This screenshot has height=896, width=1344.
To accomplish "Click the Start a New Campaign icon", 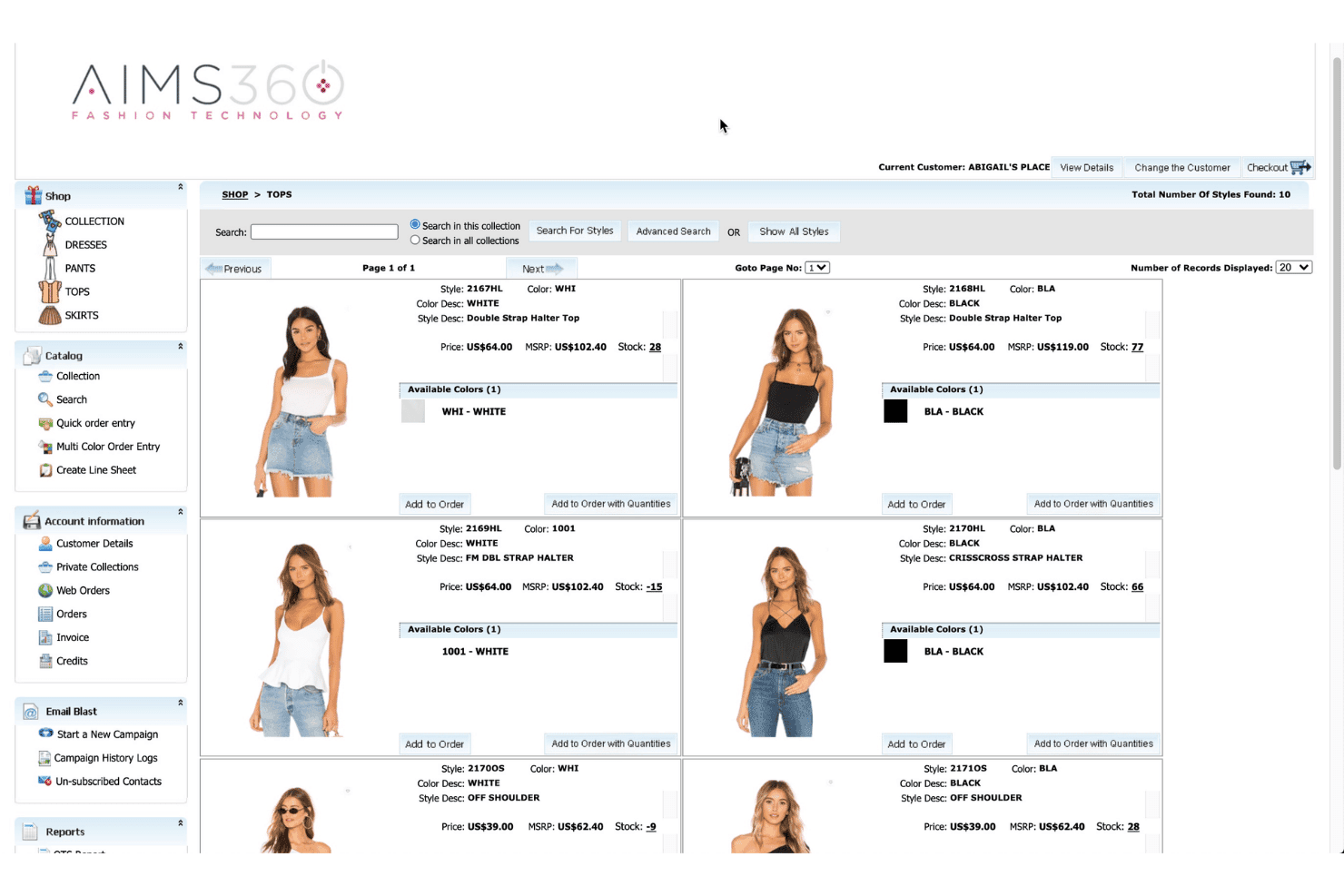I will pyautogui.click(x=45, y=734).
